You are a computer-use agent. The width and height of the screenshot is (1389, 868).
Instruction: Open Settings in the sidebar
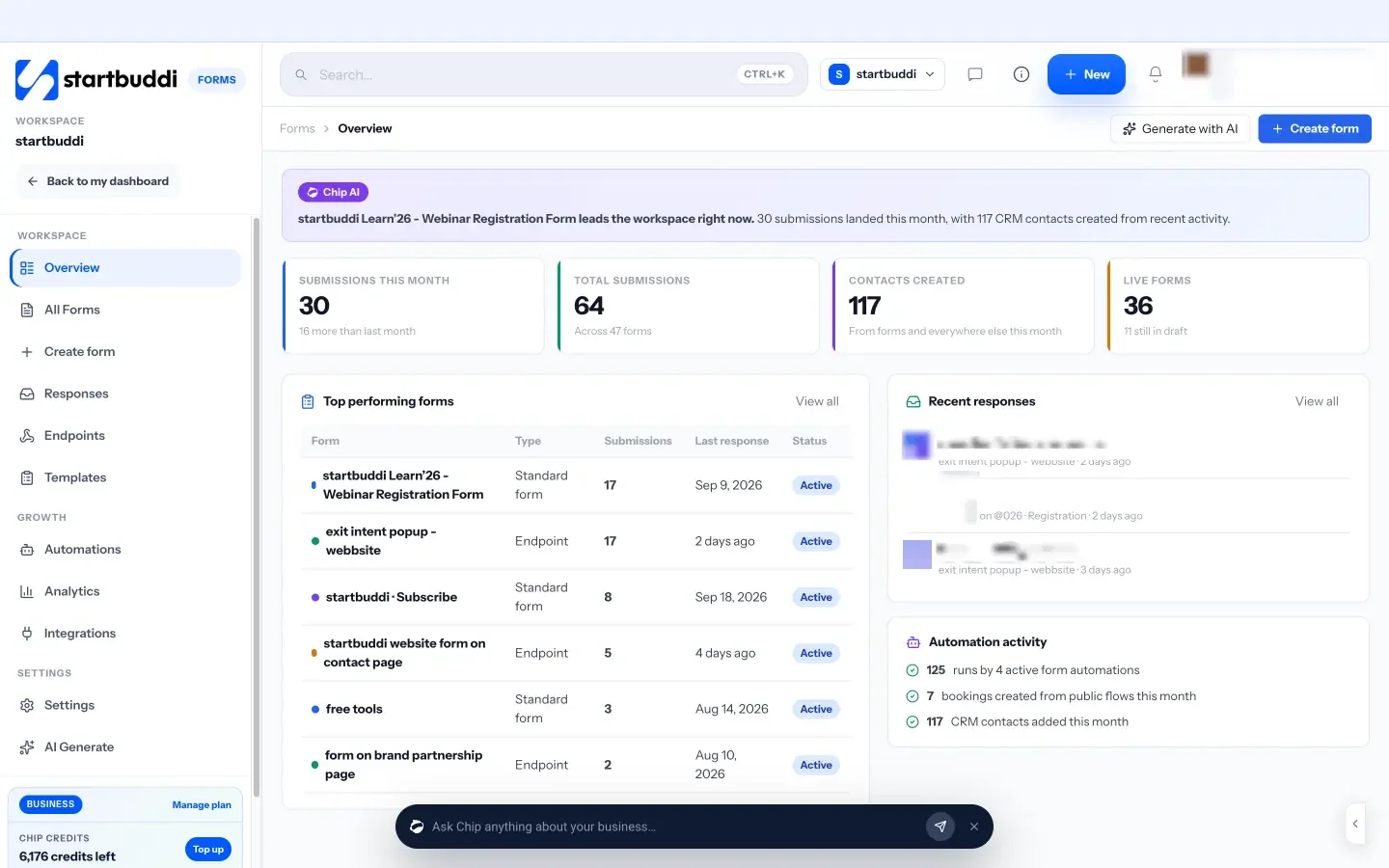125,705
